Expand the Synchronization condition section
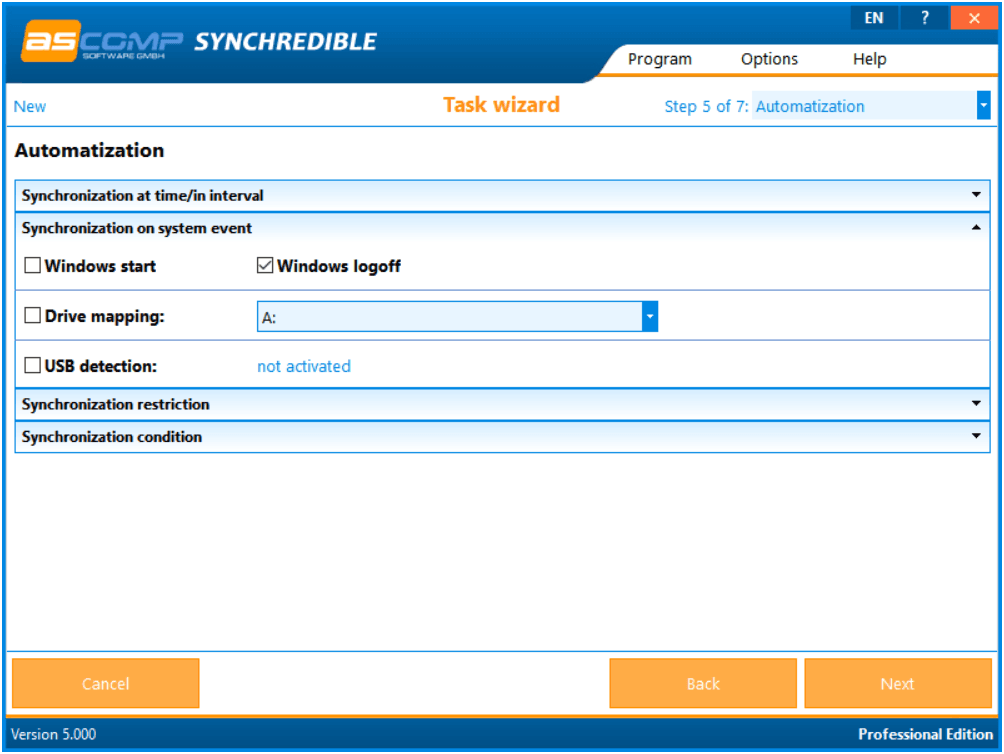 point(502,437)
